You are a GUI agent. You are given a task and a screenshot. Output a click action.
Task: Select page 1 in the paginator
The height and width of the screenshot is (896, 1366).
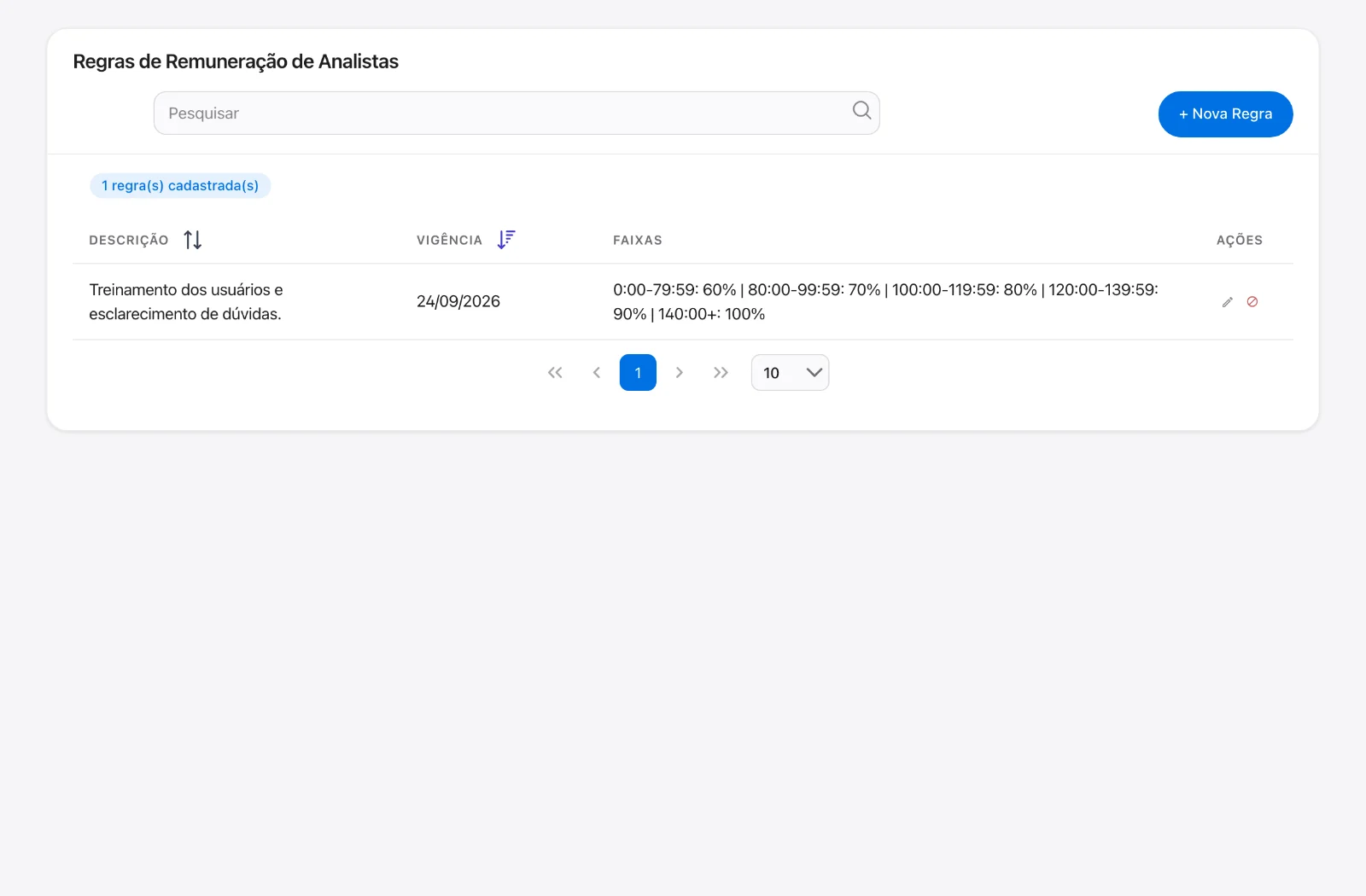tap(638, 373)
